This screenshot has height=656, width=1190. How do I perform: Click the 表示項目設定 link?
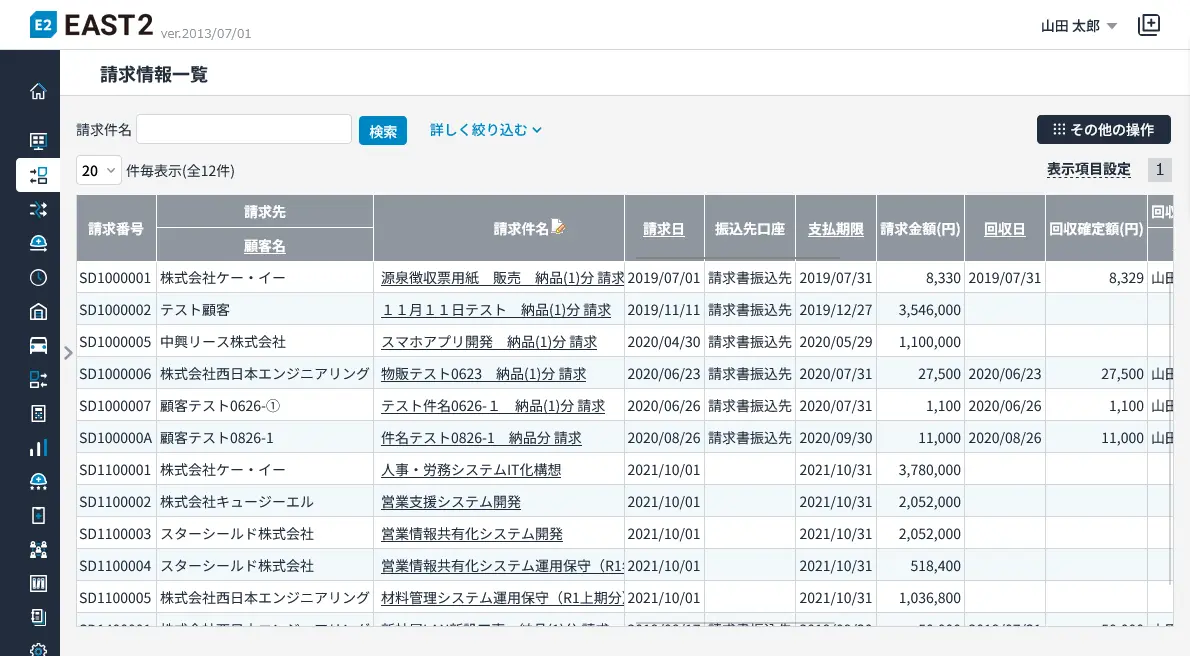(1088, 170)
